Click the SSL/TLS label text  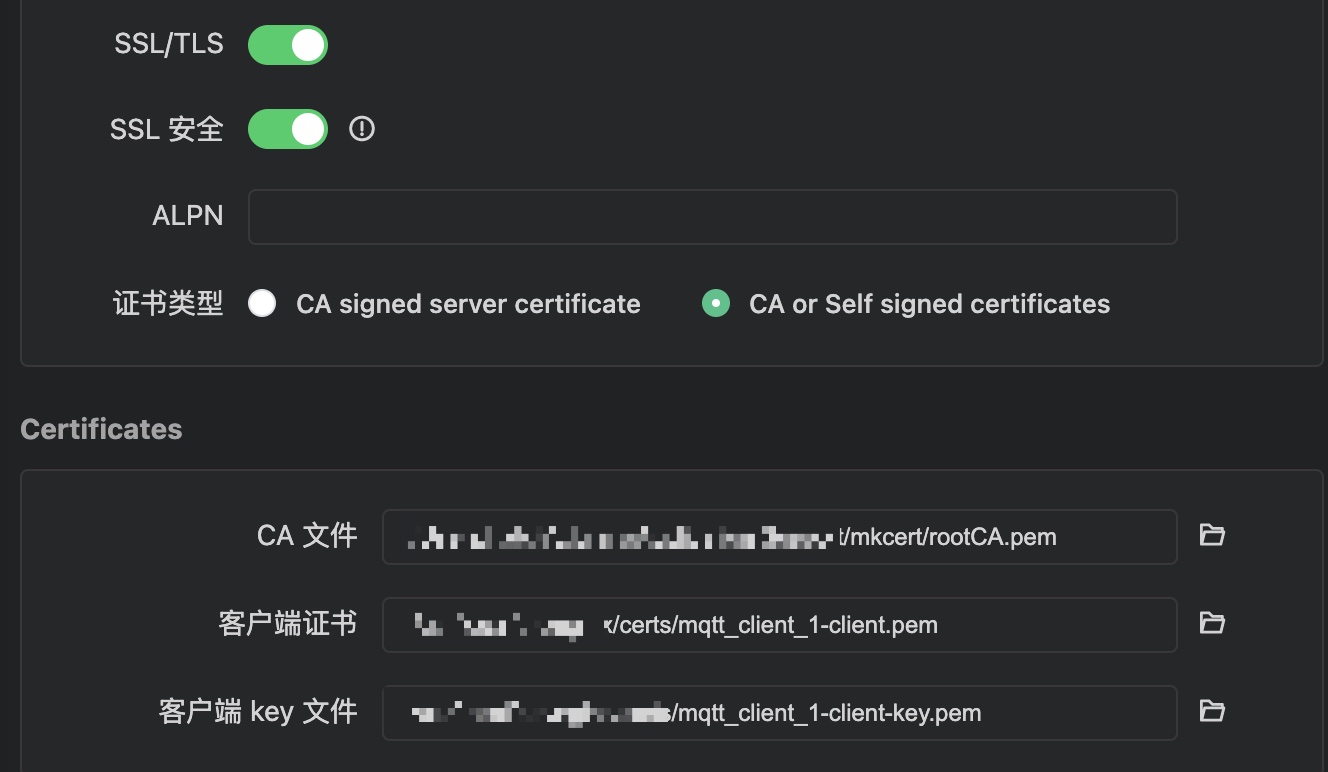(169, 45)
